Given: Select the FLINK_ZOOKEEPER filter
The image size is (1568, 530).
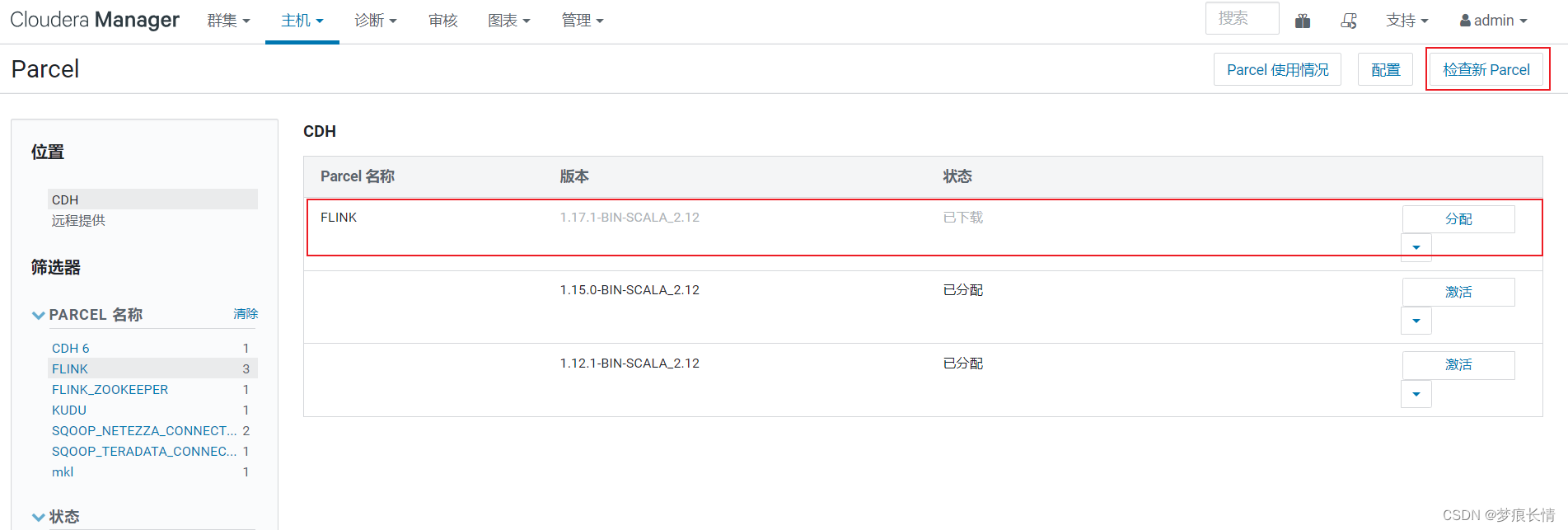Looking at the screenshot, I should pos(110,389).
